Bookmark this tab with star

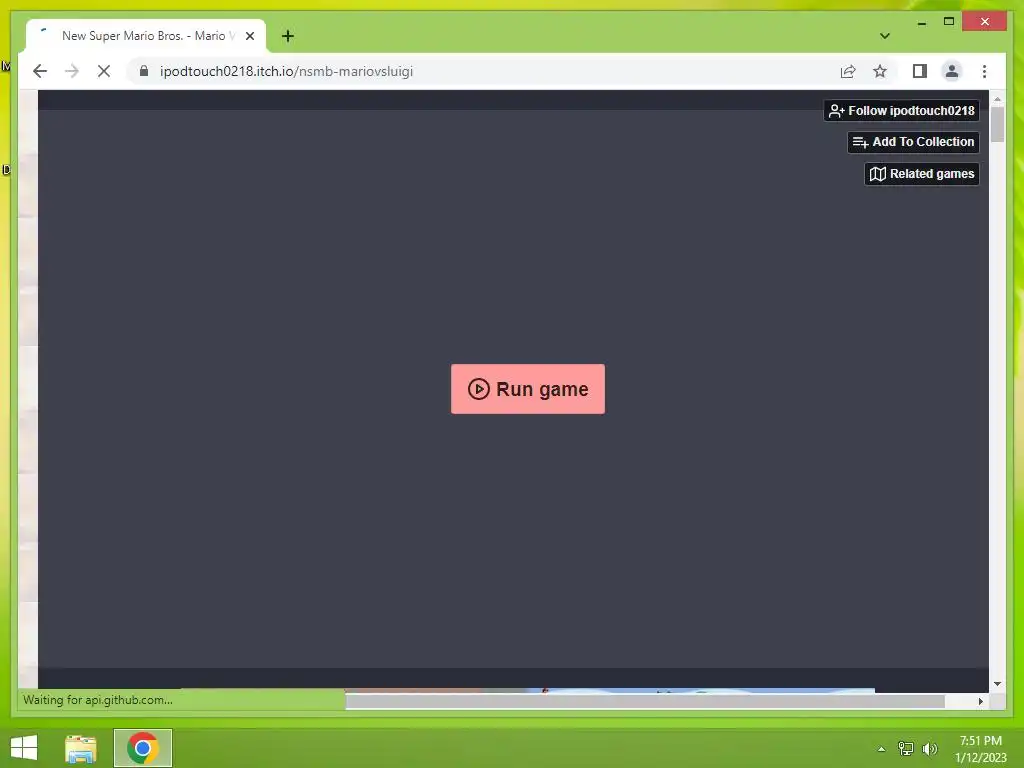click(x=880, y=71)
